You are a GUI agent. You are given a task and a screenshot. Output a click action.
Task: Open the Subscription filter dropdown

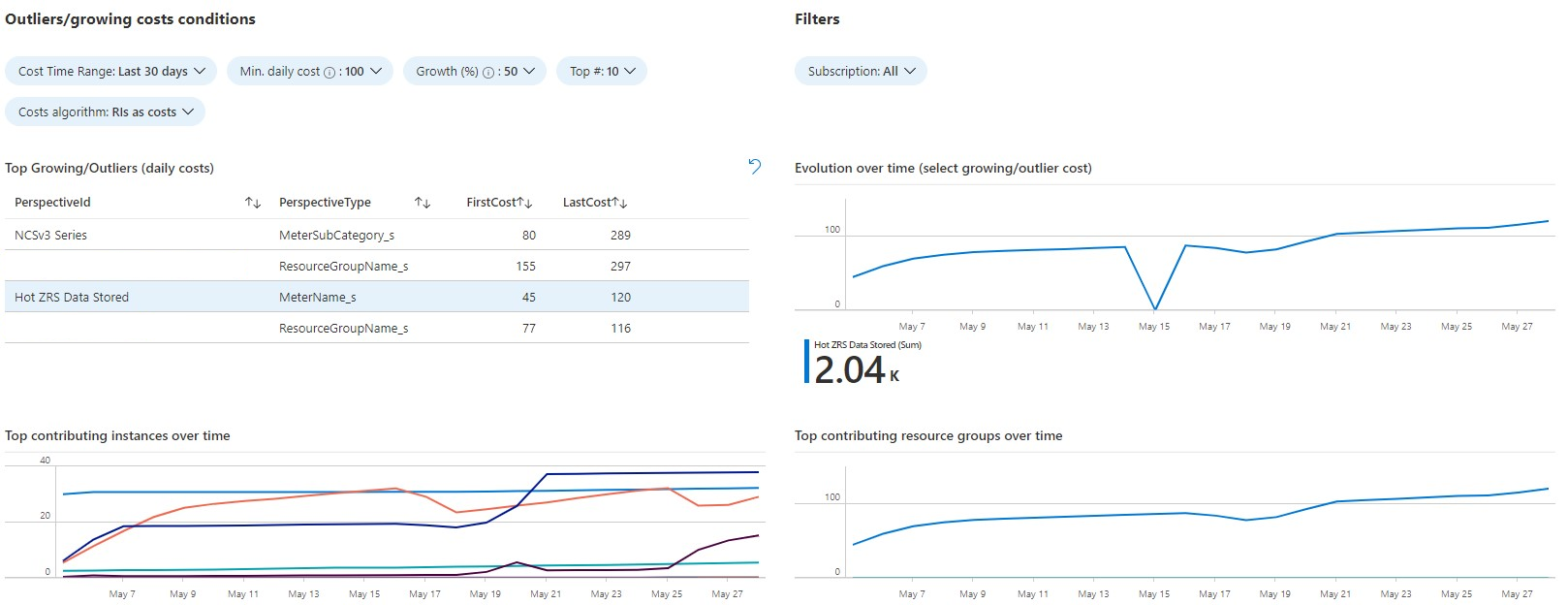(861, 71)
